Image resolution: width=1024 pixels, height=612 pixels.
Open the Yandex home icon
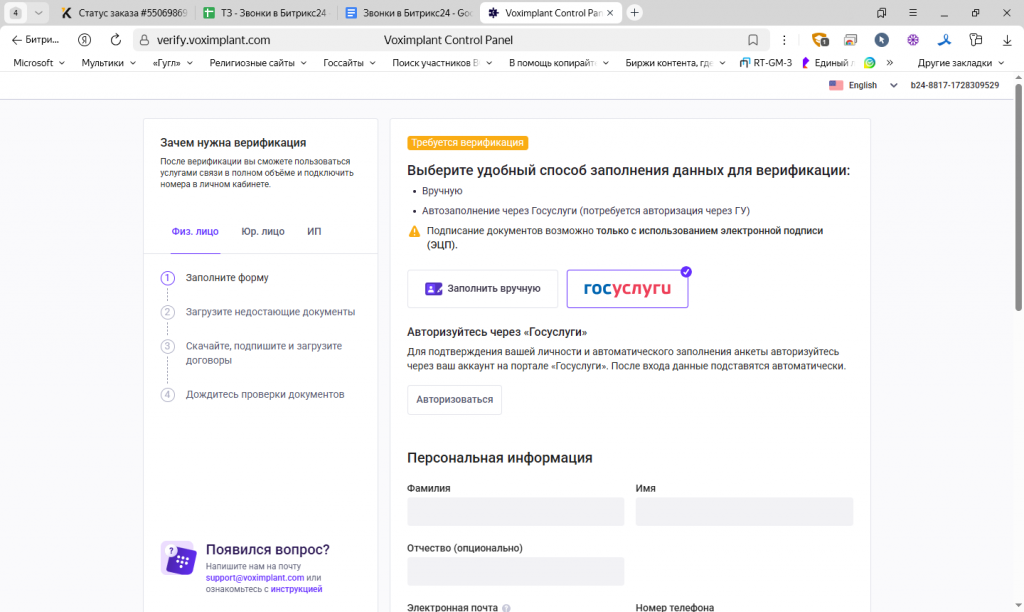pos(84,40)
